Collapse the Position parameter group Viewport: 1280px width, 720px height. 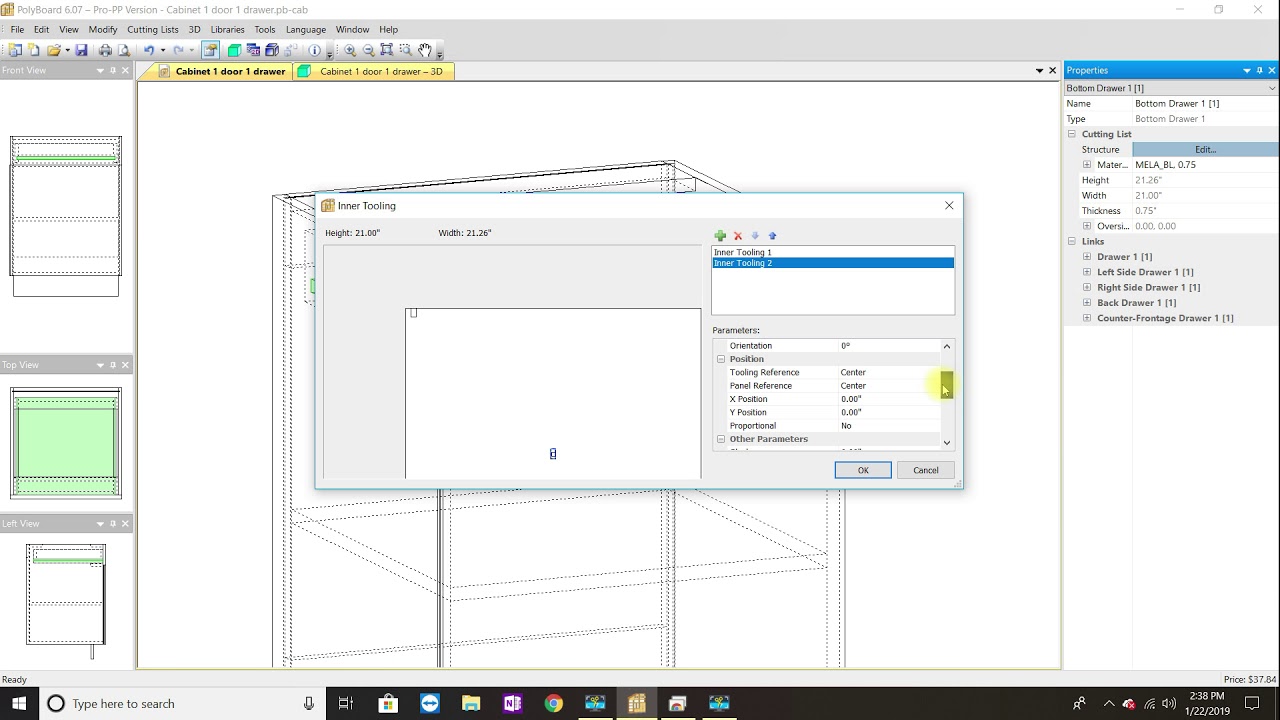720,359
